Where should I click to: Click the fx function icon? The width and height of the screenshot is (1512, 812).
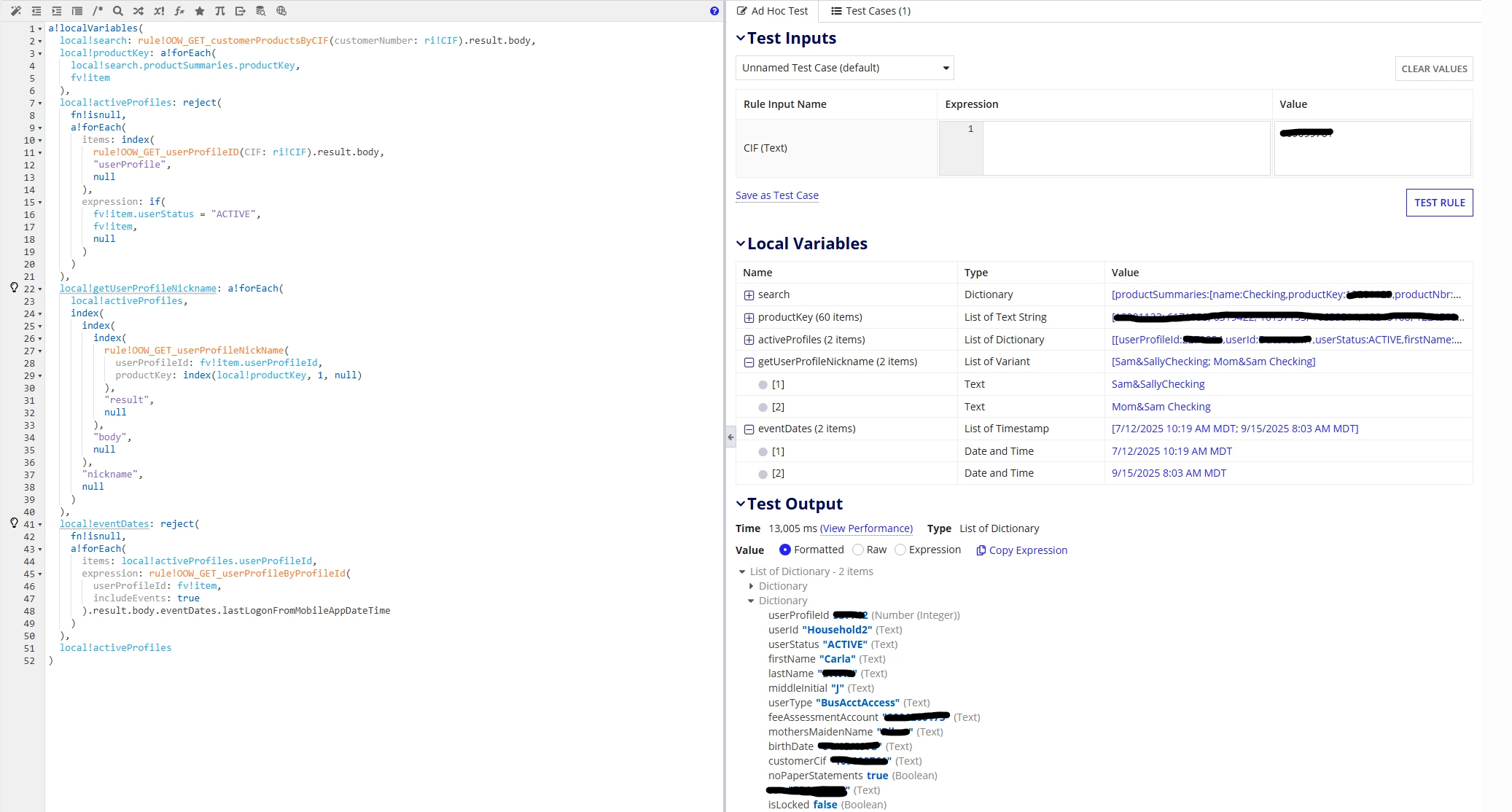[x=179, y=11]
